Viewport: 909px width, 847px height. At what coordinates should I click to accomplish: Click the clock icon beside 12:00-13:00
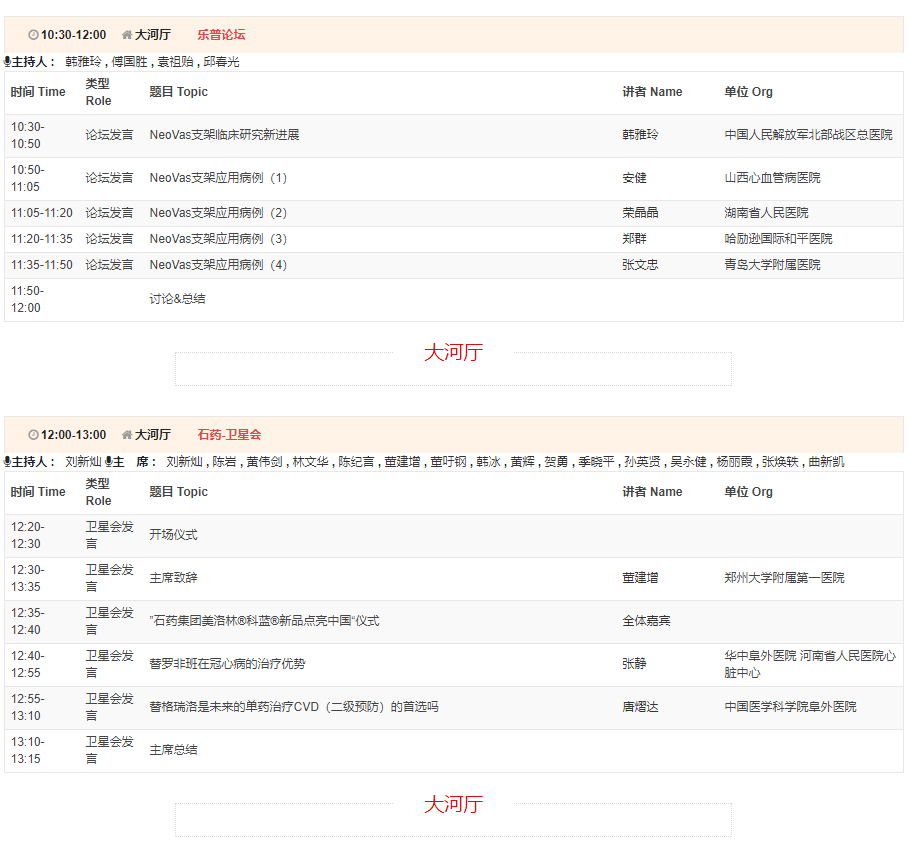coord(34,435)
